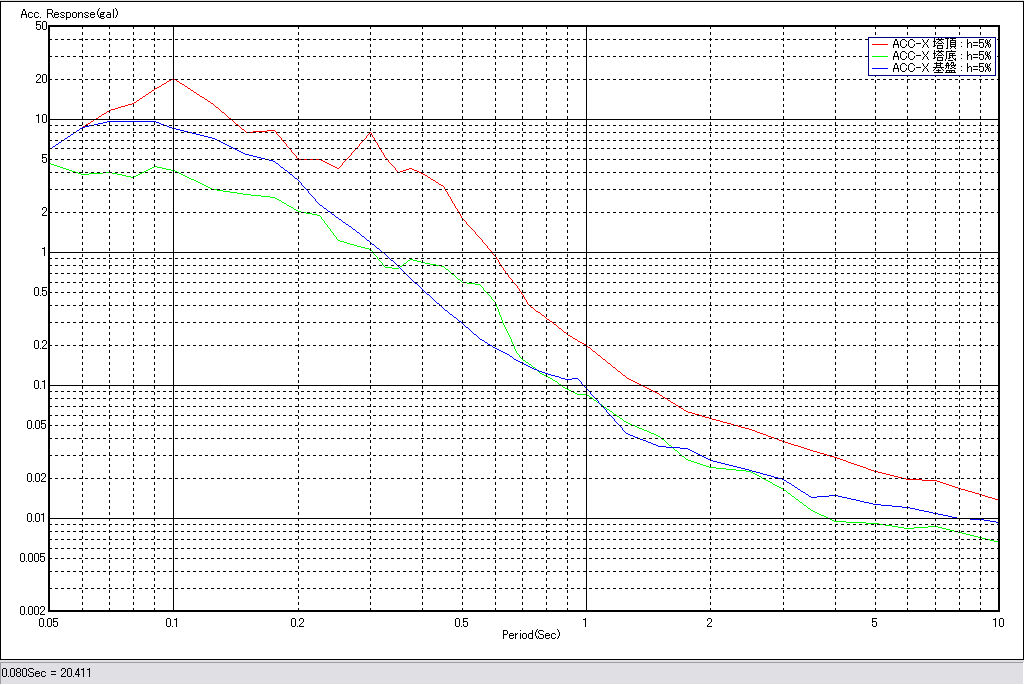Click the '0.005' y-axis tick label
This screenshot has height=685, width=1024.
(x=35, y=558)
